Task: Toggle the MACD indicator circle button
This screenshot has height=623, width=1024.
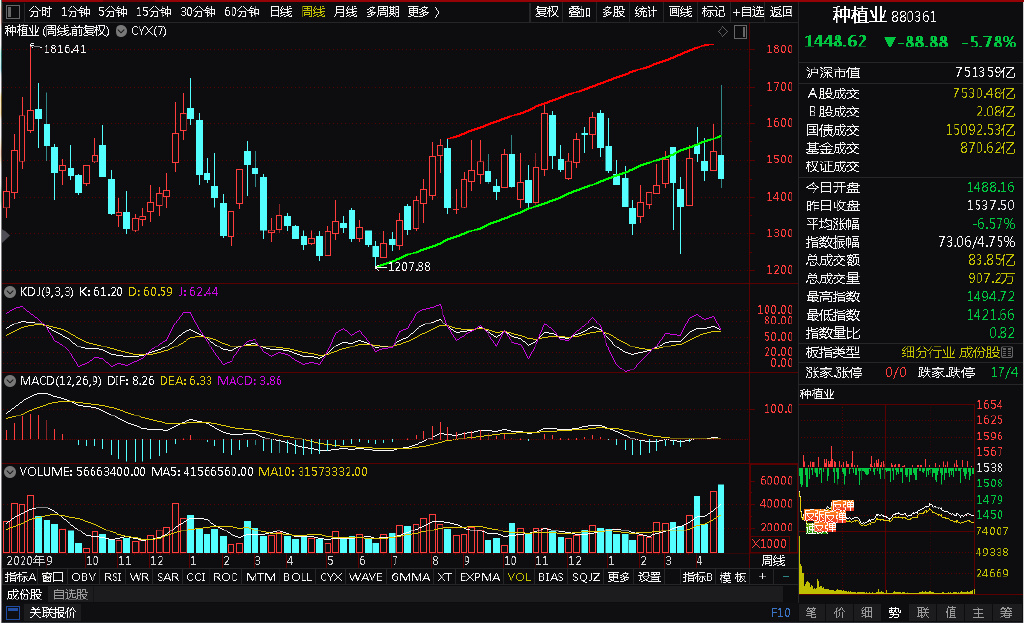Action: tap(10, 381)
